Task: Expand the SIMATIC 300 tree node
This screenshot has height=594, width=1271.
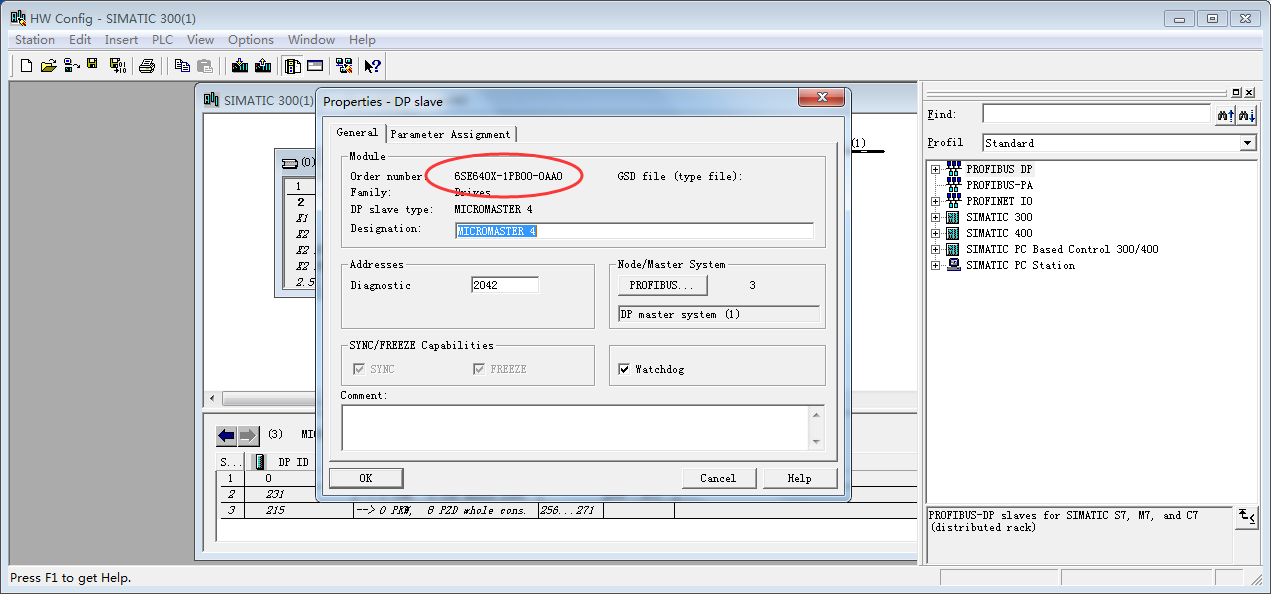Action: pyautogui.click(x=936, y=217)
